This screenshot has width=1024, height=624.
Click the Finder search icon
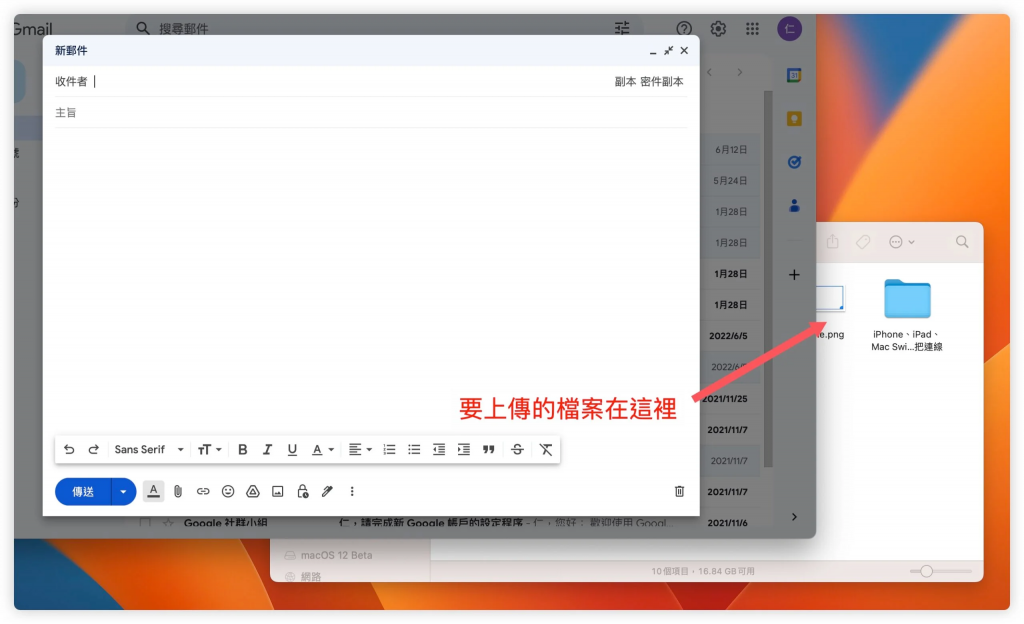click(962, 242)
